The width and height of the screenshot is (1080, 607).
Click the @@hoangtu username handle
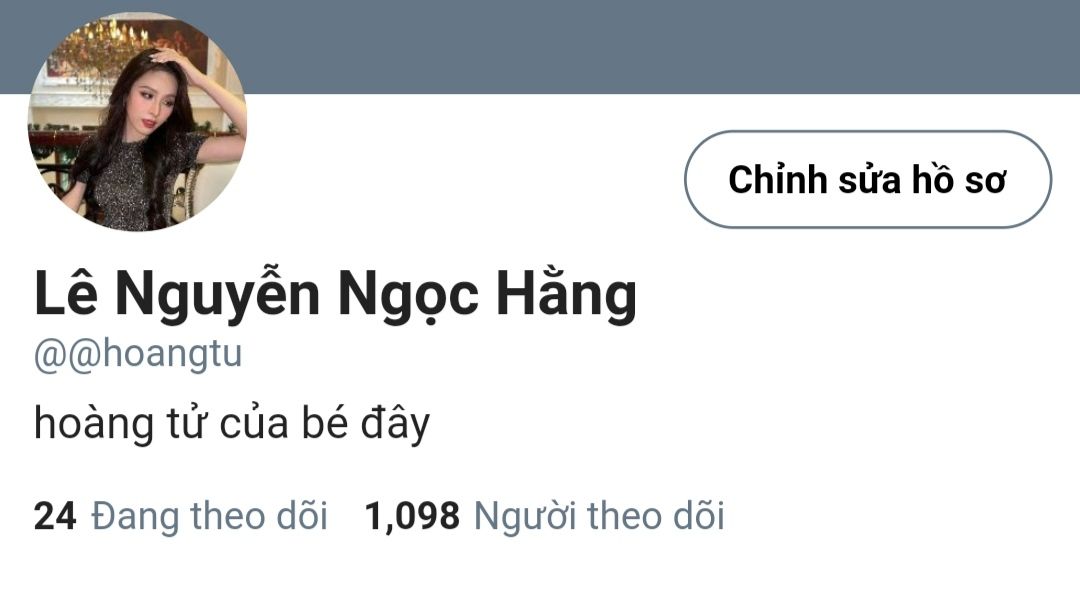[x=138, y=354]
